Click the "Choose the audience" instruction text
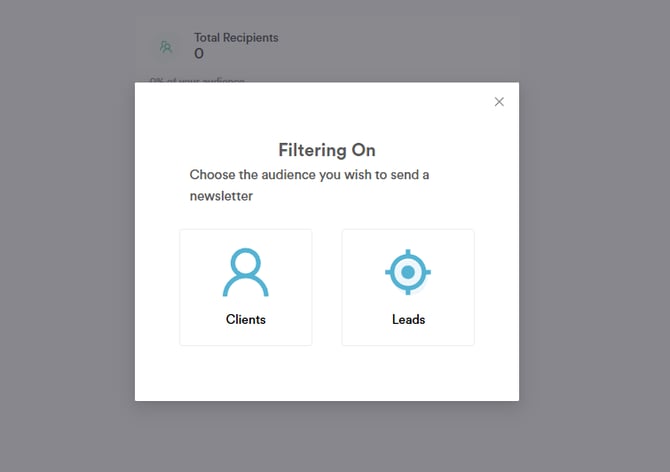Image resolution: width=670 pixels, height=472 pixels. click(309, 175)
